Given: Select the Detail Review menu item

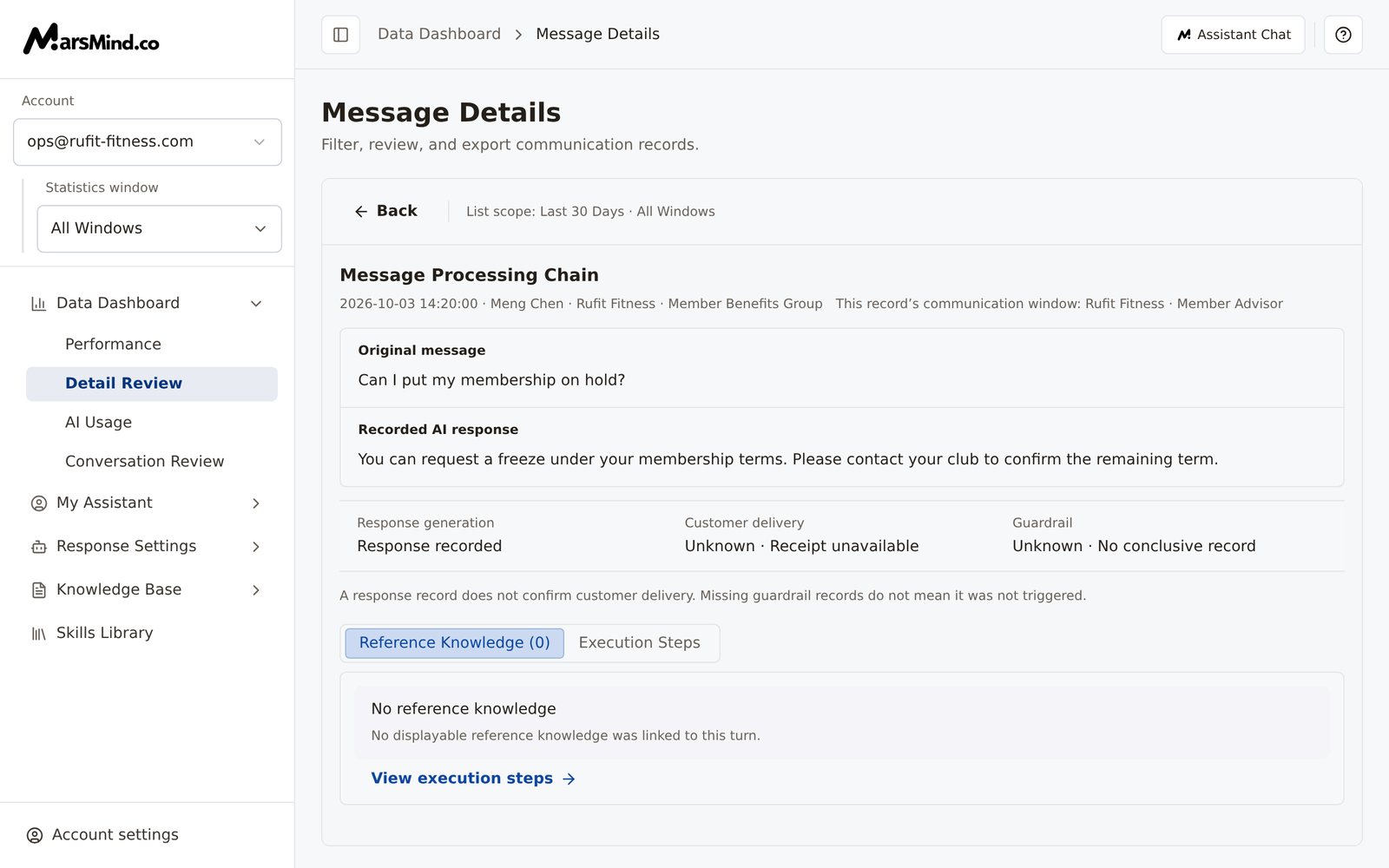Looking at the screenshot, I should point(152,384).
